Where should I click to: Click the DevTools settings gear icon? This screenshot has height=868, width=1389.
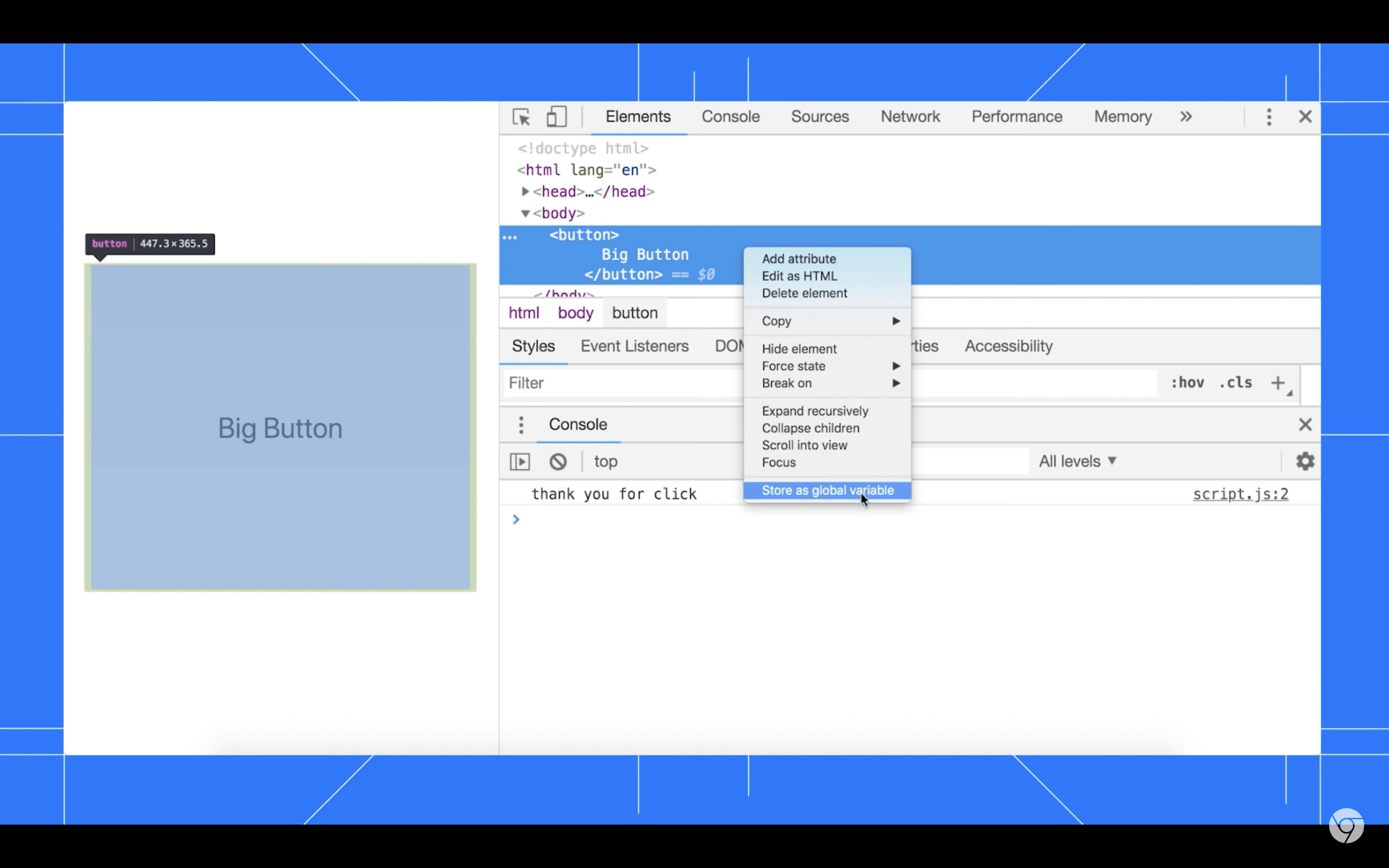click(1305, 461)
